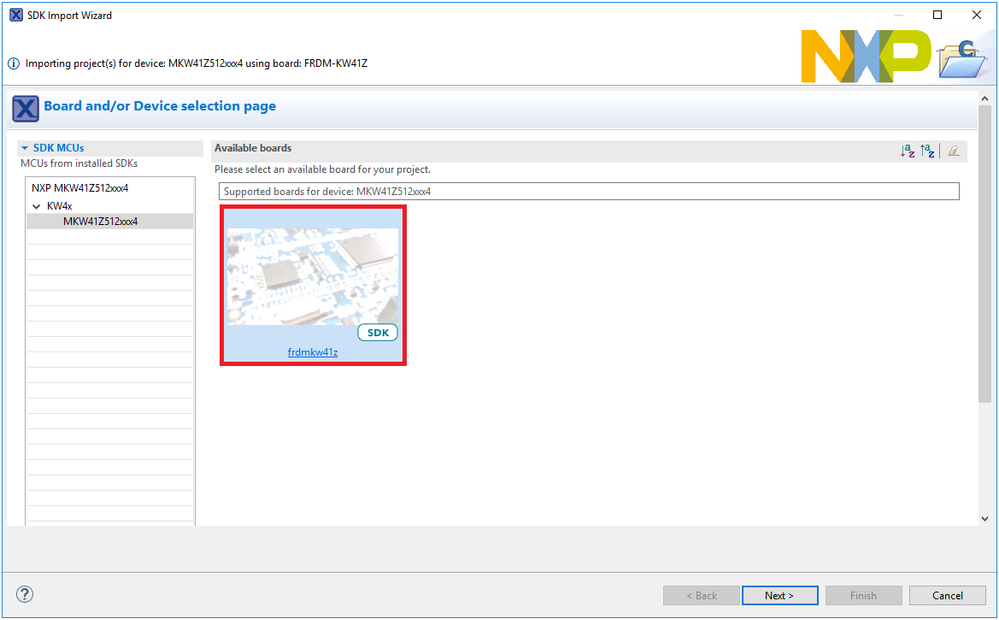The width and height of the screenshot is (999, 620).
Task: Select the frdmkw41z board thumbnail image
Action: coord(312,277)
